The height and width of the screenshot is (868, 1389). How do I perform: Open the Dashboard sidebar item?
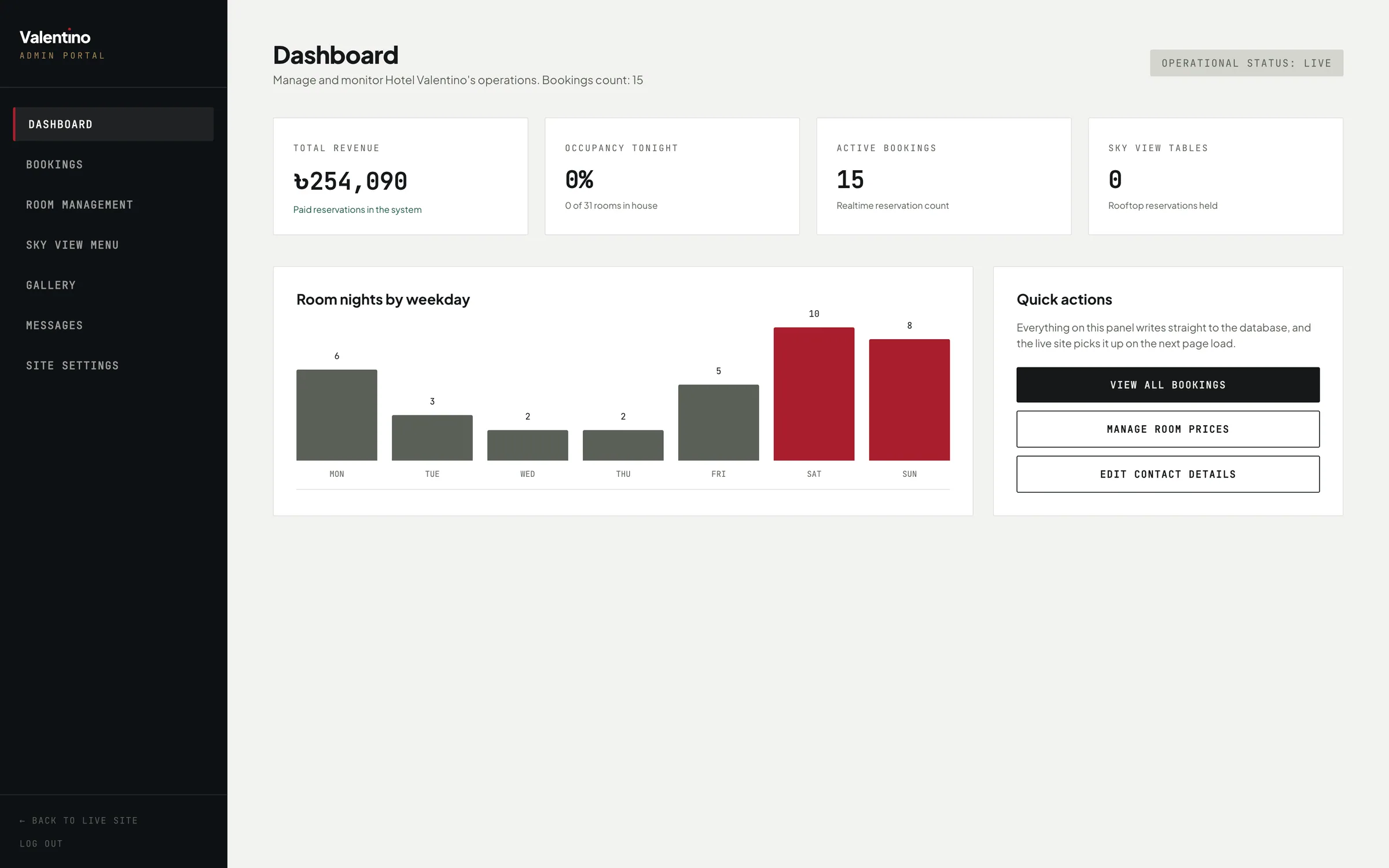tap(113, 124)
